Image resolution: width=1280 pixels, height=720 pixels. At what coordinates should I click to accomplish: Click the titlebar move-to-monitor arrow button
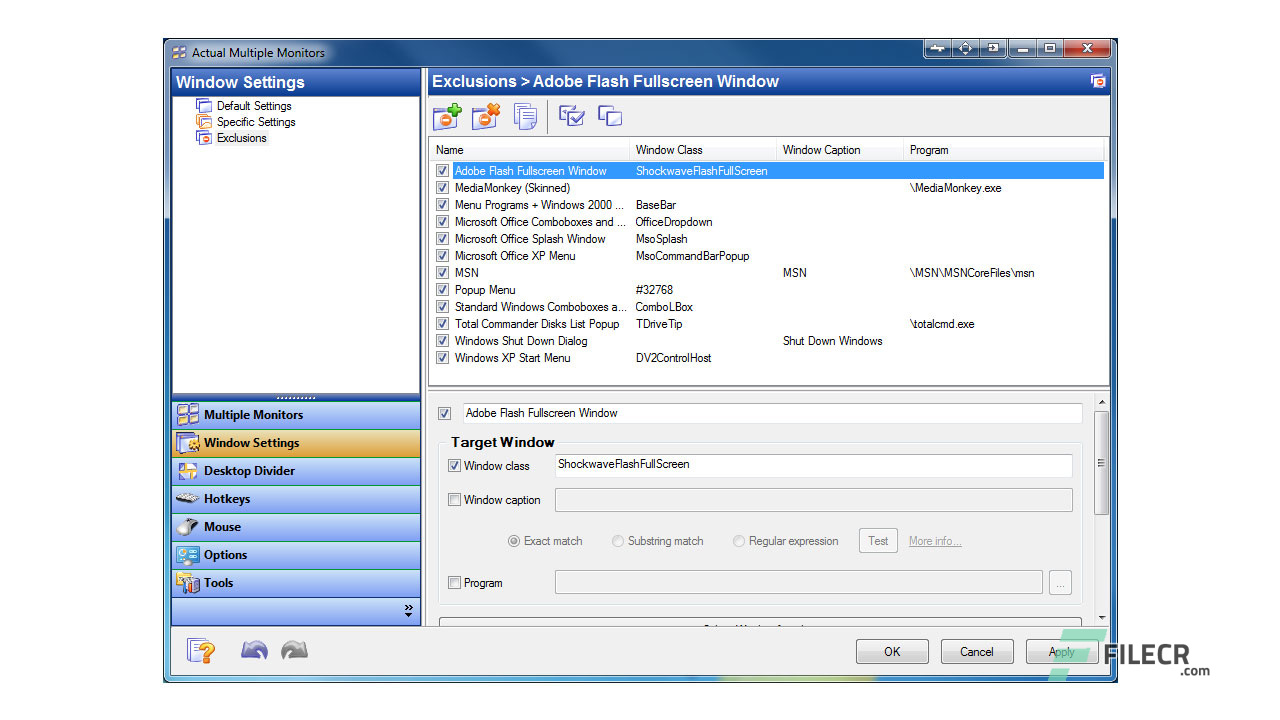(938, 48)
